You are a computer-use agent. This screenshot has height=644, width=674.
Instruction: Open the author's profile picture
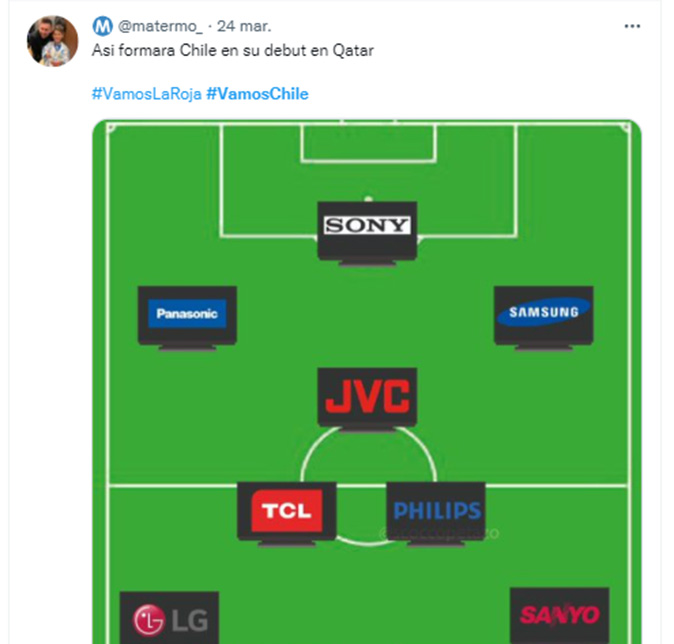coord(52,41)
